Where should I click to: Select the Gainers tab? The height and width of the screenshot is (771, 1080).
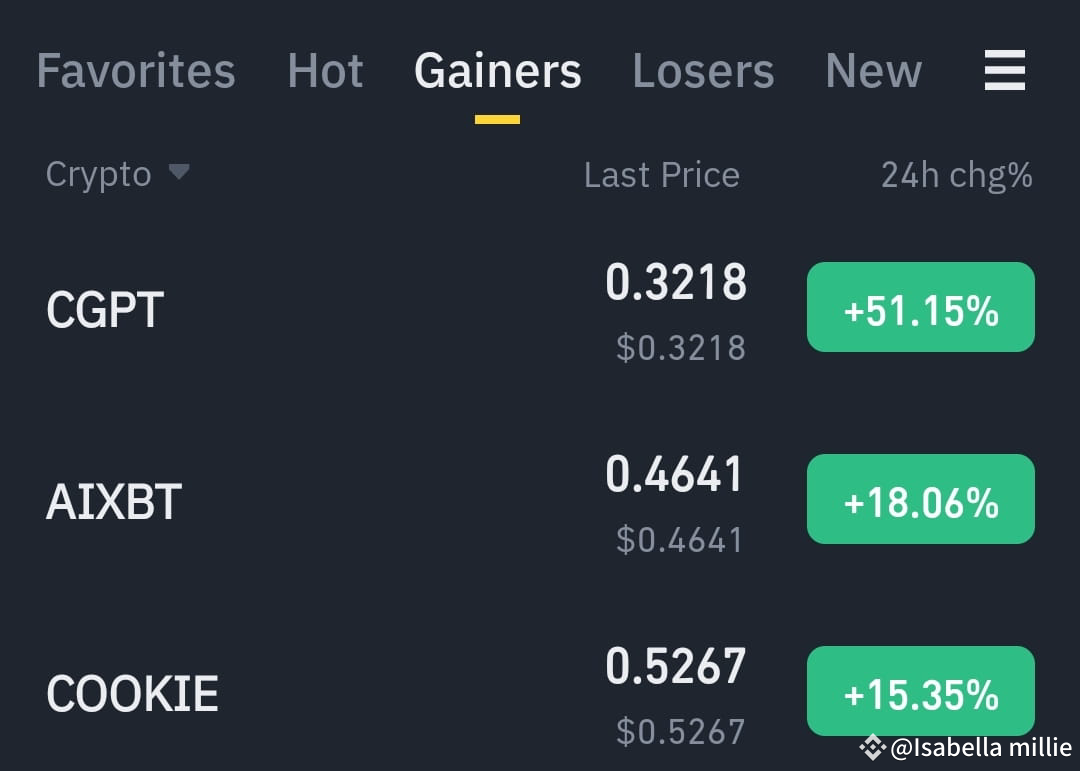[x=497, y=70]
